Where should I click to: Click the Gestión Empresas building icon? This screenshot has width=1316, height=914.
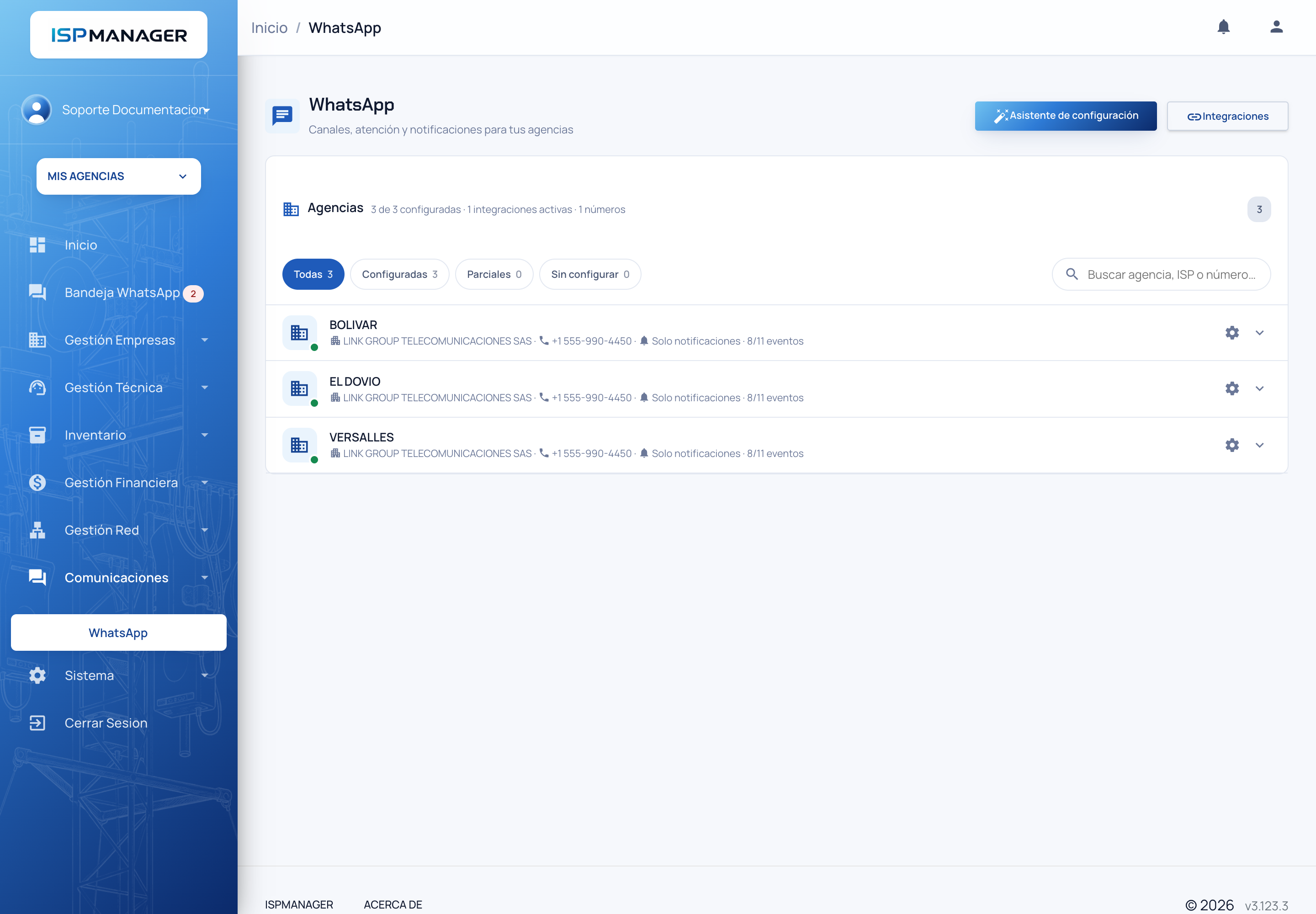37,340
